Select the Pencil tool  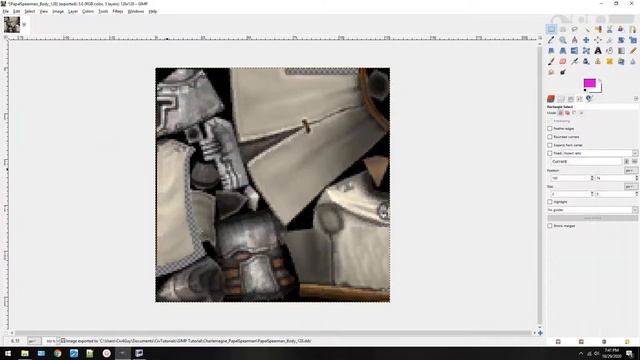633,51
